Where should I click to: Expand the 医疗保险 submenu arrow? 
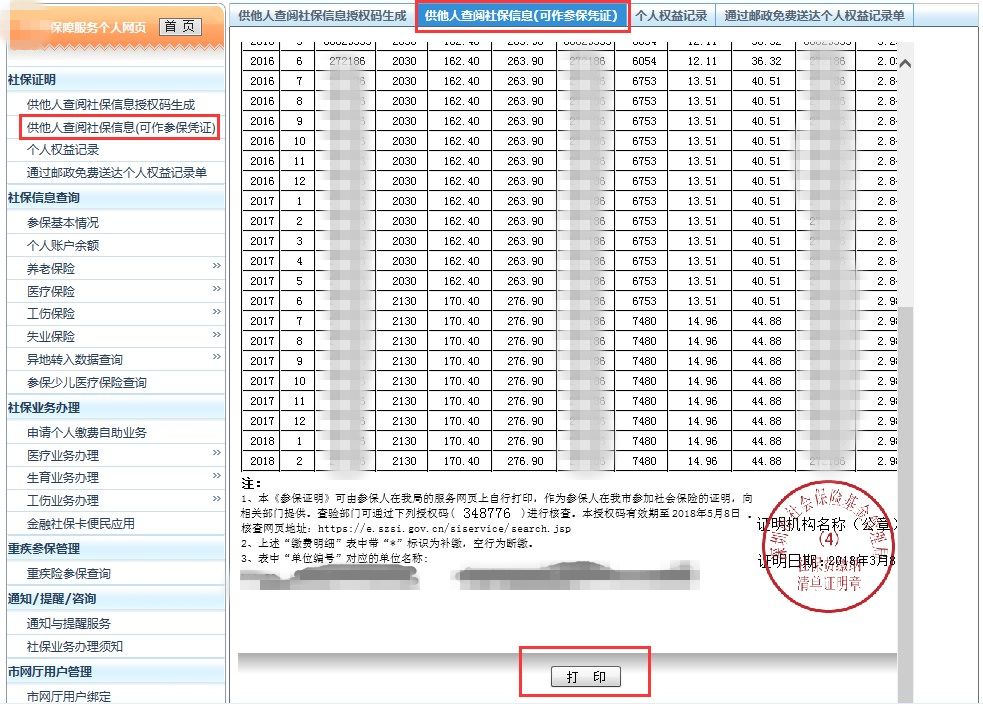click(x=216, y=290)
